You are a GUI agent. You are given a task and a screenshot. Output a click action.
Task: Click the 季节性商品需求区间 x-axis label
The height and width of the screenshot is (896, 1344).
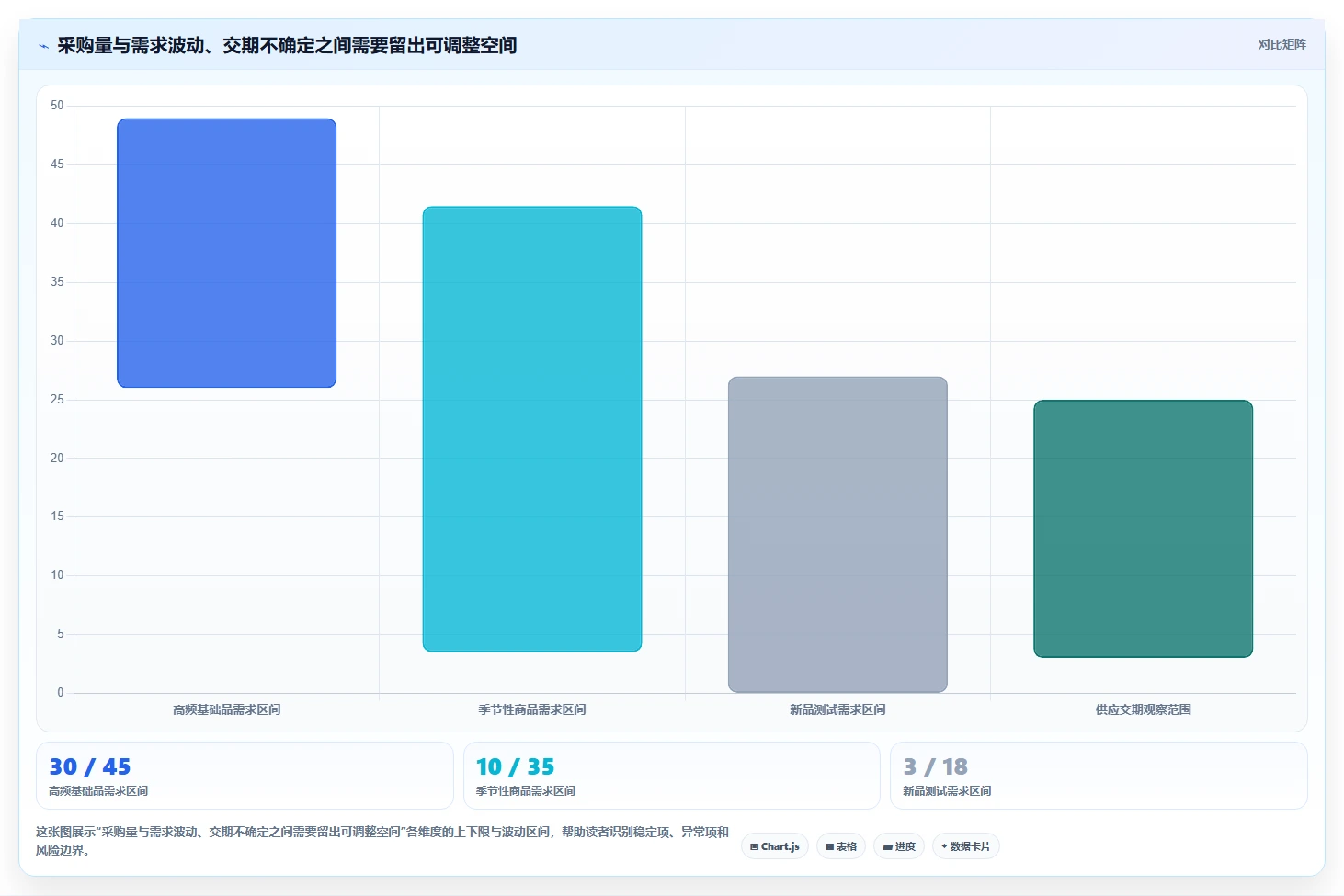532,709
